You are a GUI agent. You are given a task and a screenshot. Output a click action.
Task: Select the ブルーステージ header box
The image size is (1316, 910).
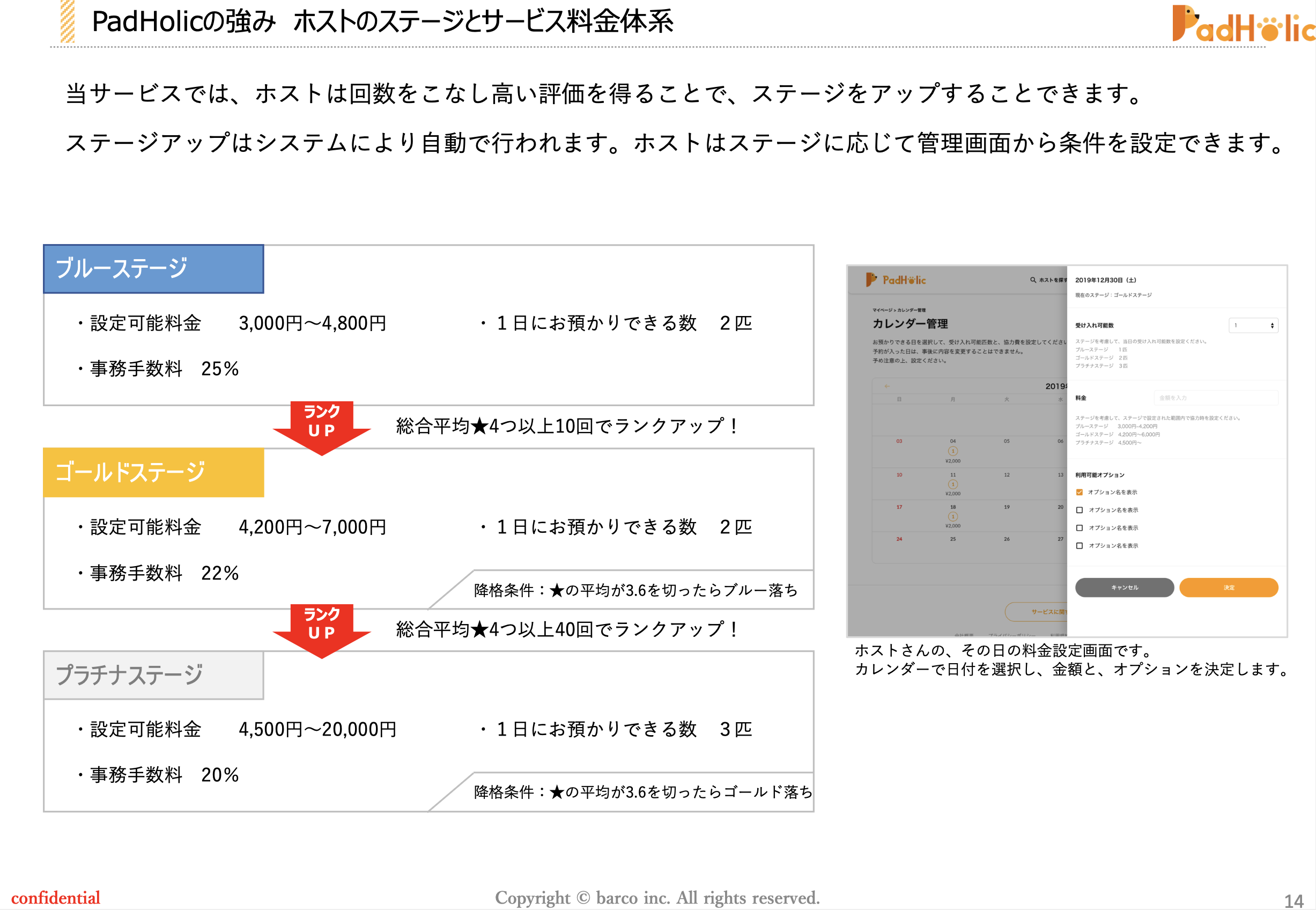click(153, 269)
